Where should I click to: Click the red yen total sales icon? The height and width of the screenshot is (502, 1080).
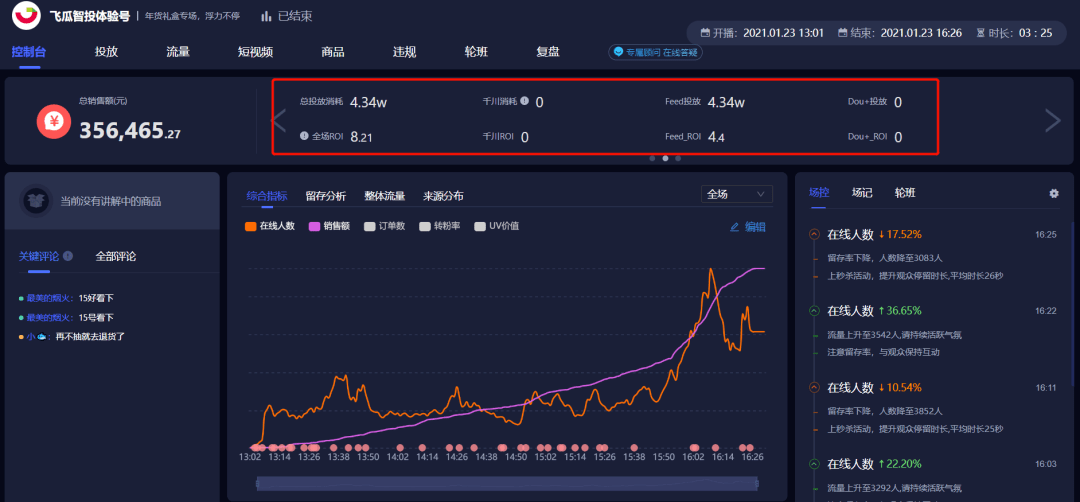54,123
